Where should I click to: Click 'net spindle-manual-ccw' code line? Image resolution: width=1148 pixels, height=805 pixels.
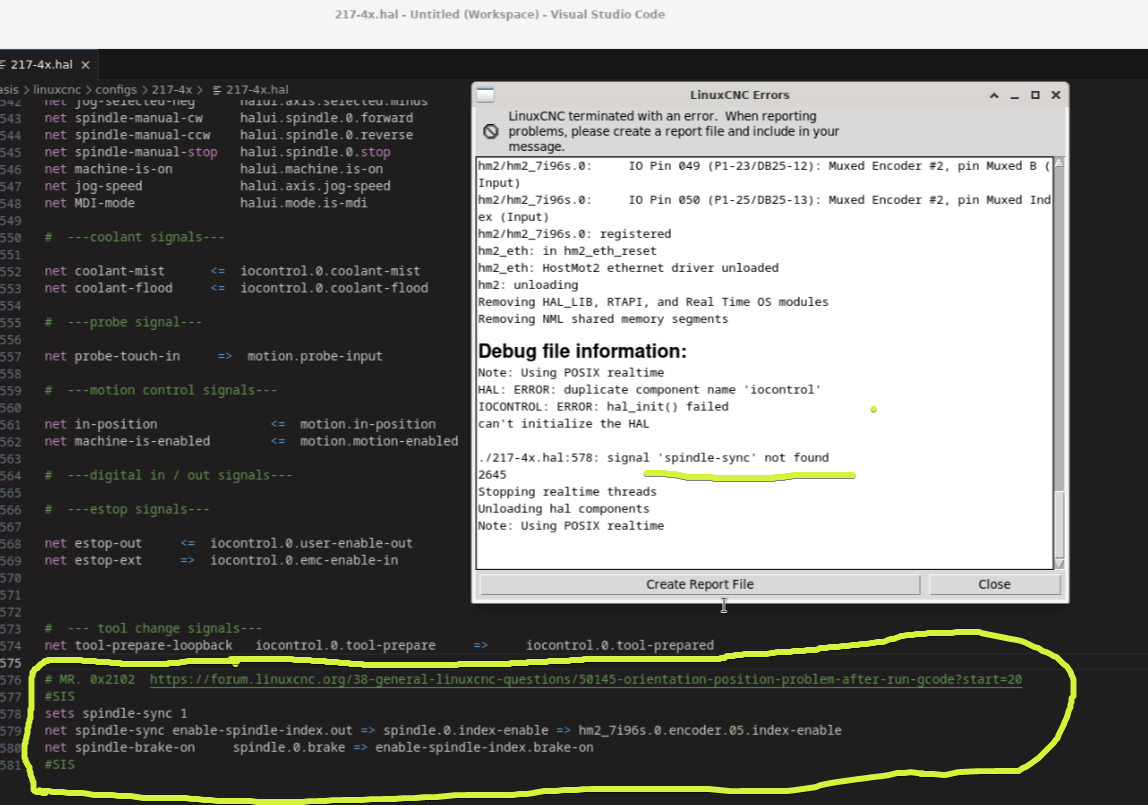[x=228, y=135]
